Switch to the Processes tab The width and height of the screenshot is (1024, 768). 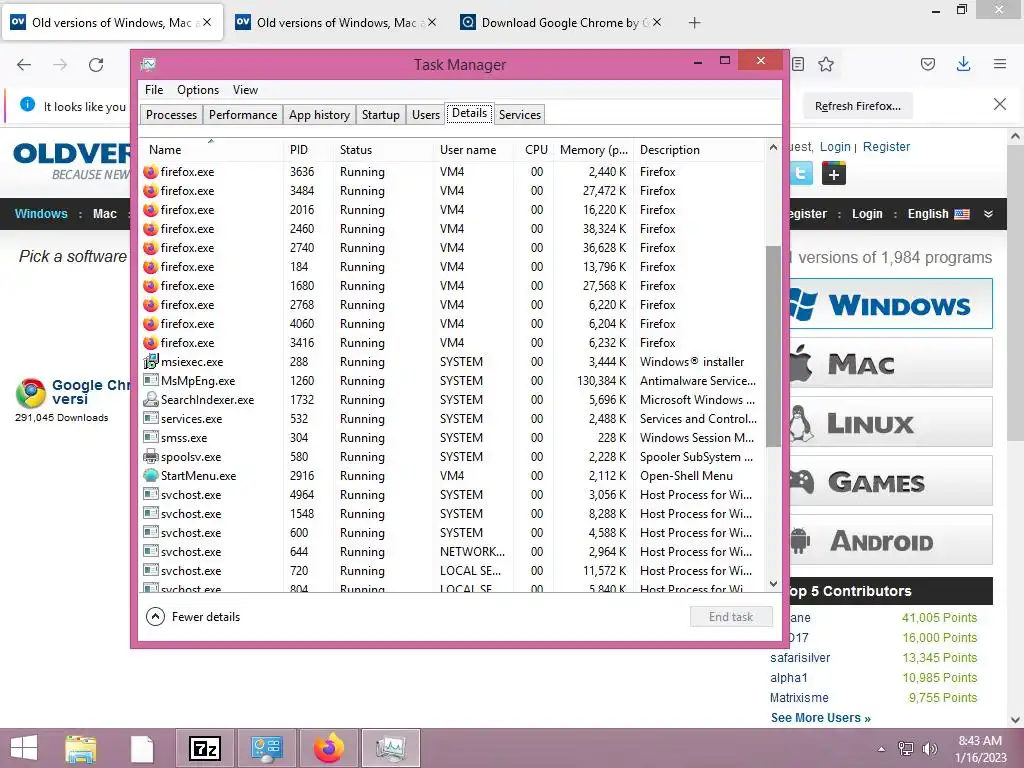coord(171,114)
